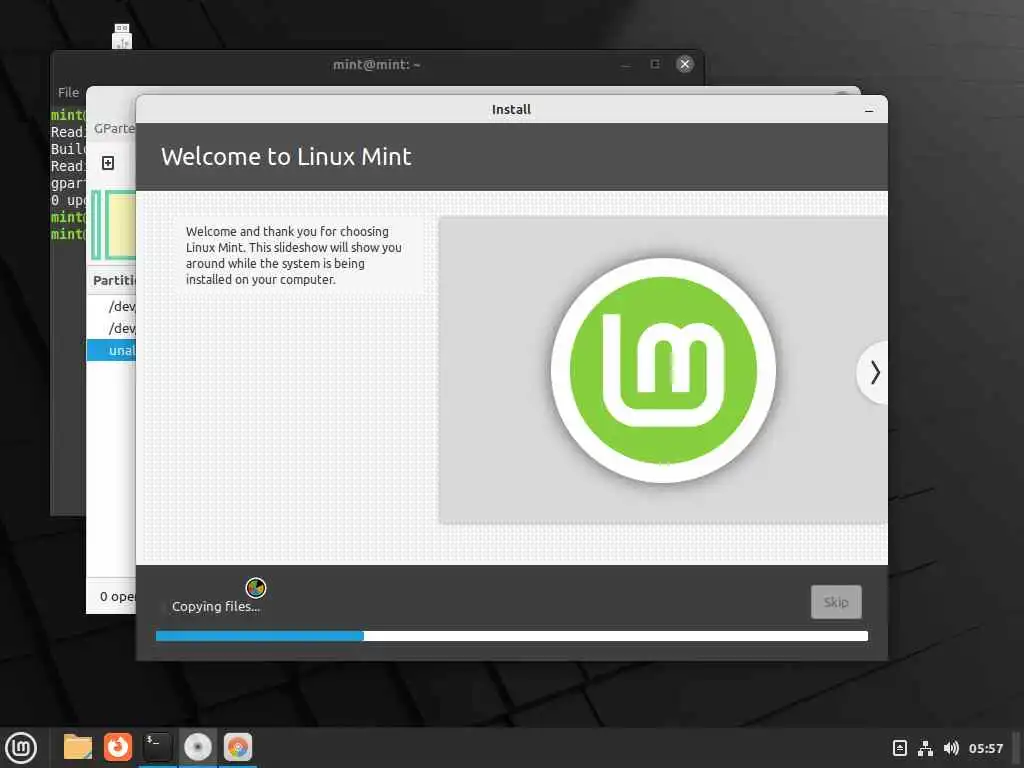Close the mint@mint terminal window
The width and height of the screenshot is (1024, 768).
(x=684, y=64)
